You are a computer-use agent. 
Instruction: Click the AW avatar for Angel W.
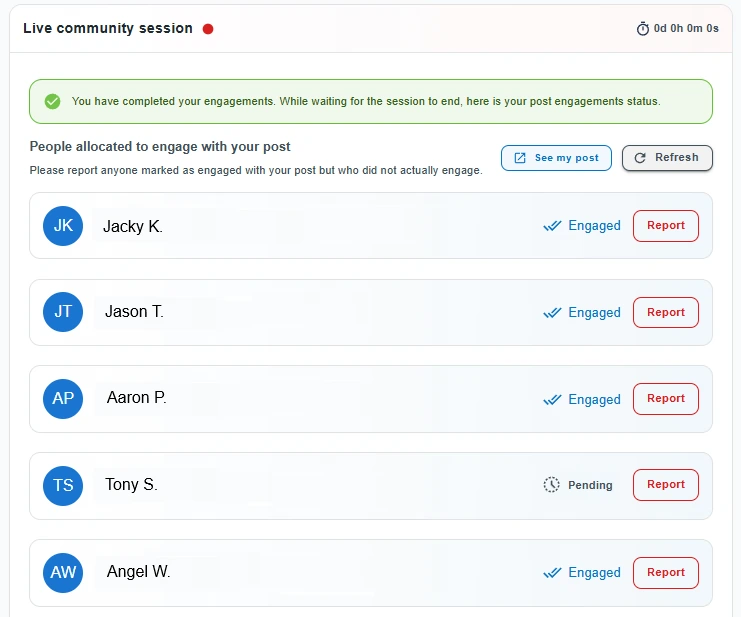point(63,572)
